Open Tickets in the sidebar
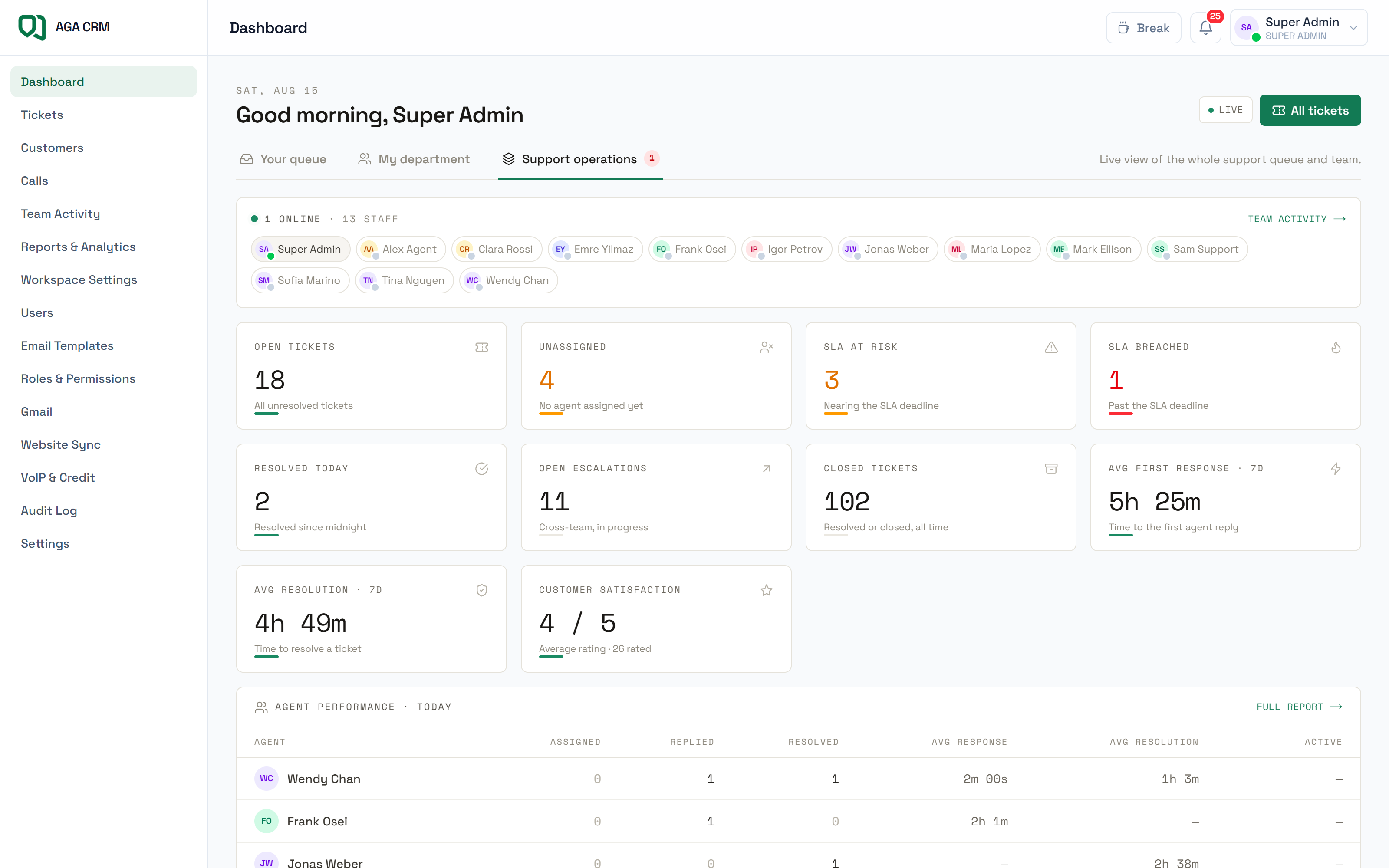This screenshot has width=1389, height=868. (103, 115)
